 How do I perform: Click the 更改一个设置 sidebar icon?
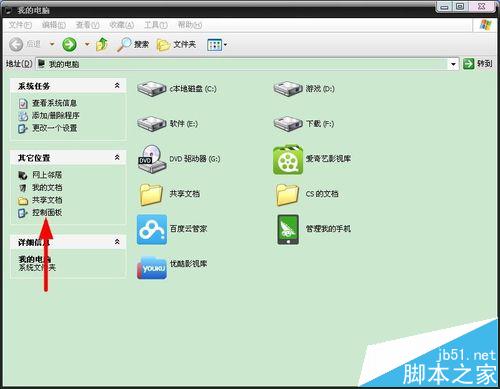(x=23, y=128)
